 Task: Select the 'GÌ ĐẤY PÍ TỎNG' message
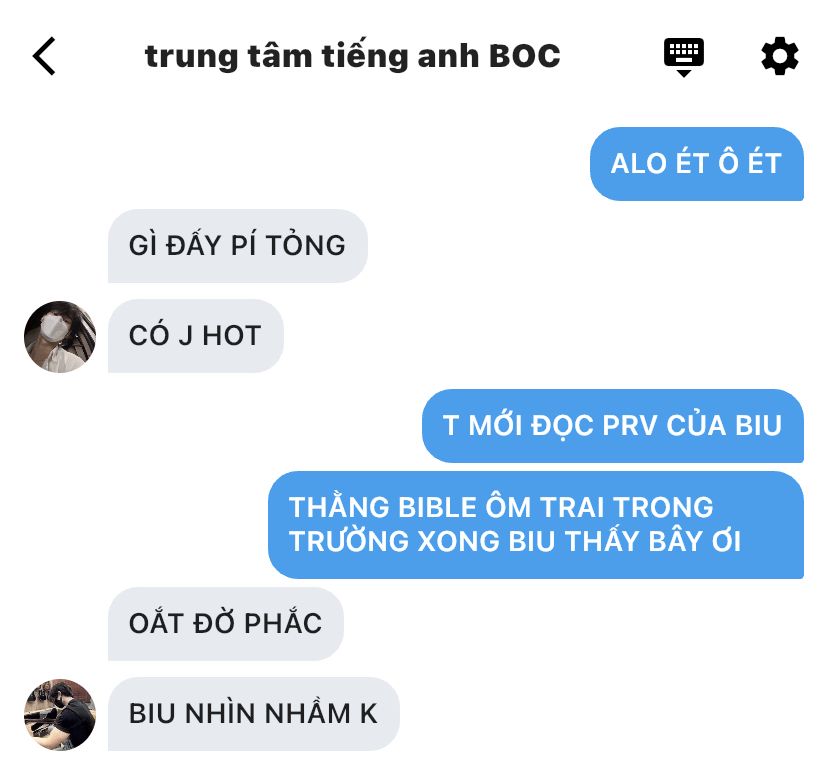point(238,246)
